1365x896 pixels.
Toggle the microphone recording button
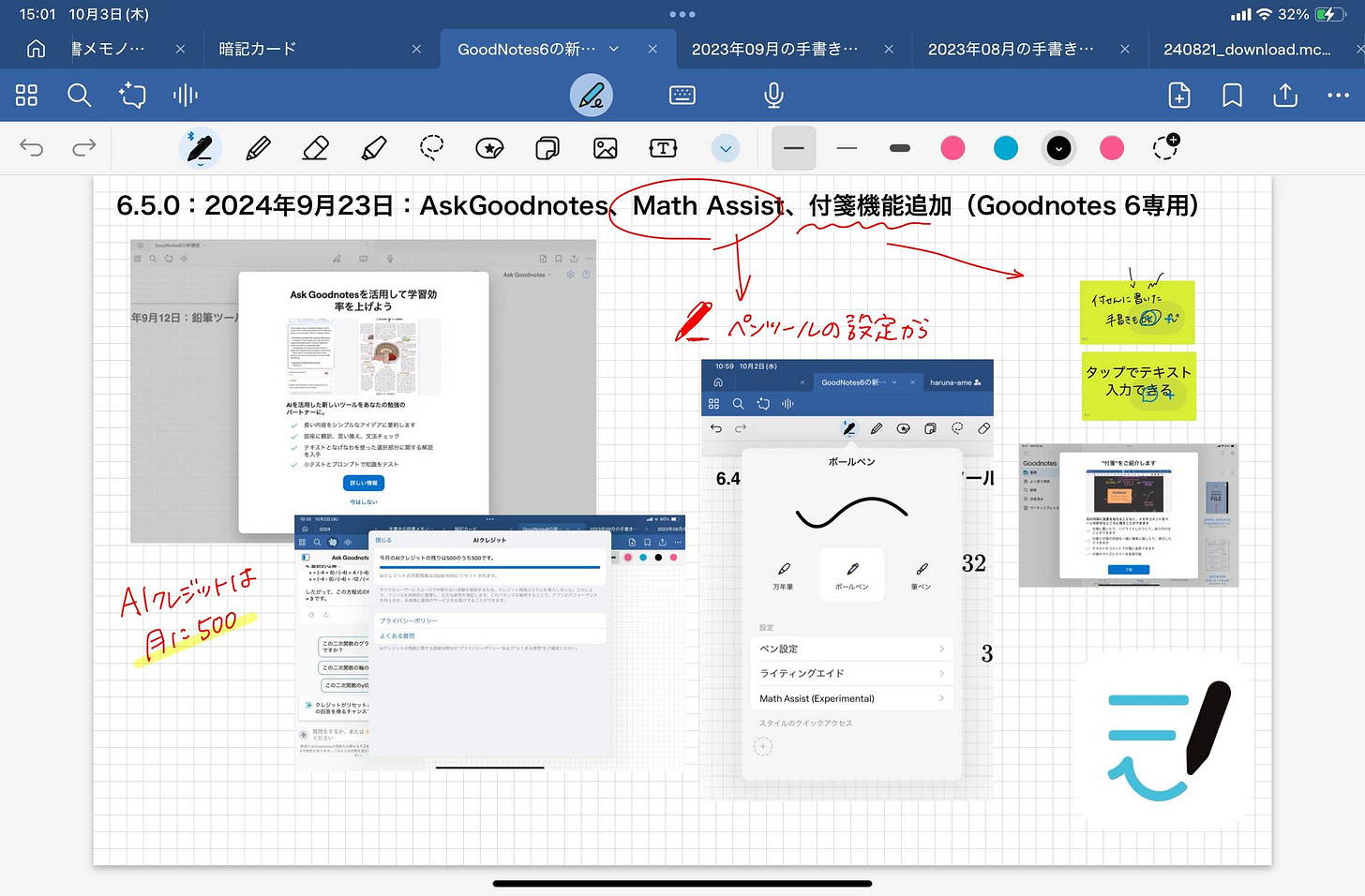[773, 95]
